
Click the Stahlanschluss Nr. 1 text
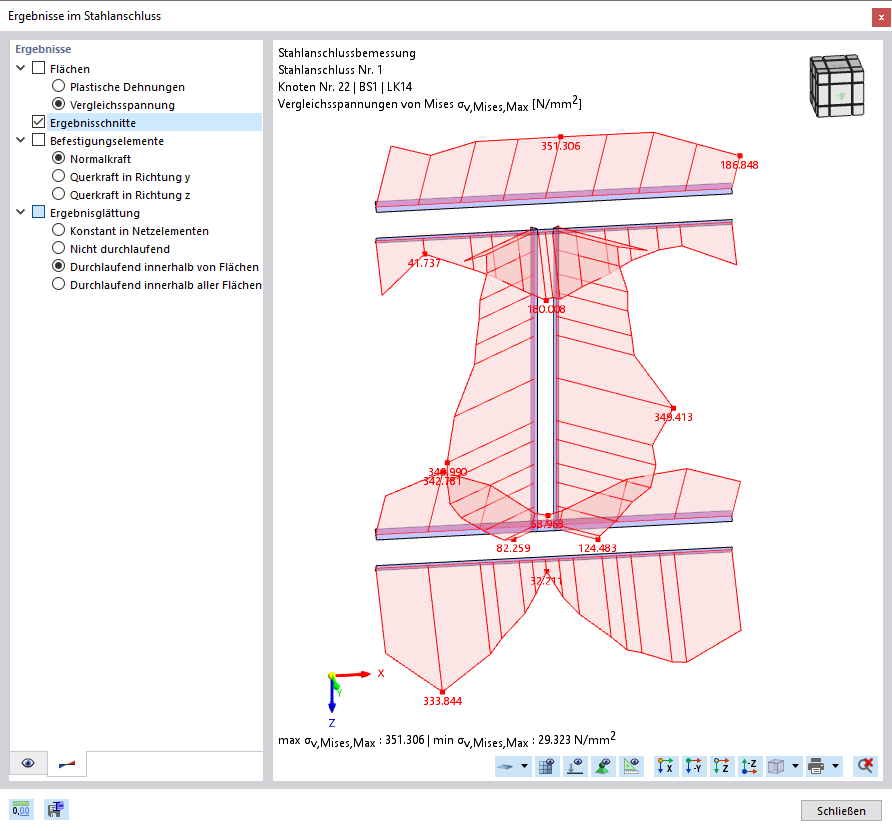pyautogui.click(x=330, y=70)
